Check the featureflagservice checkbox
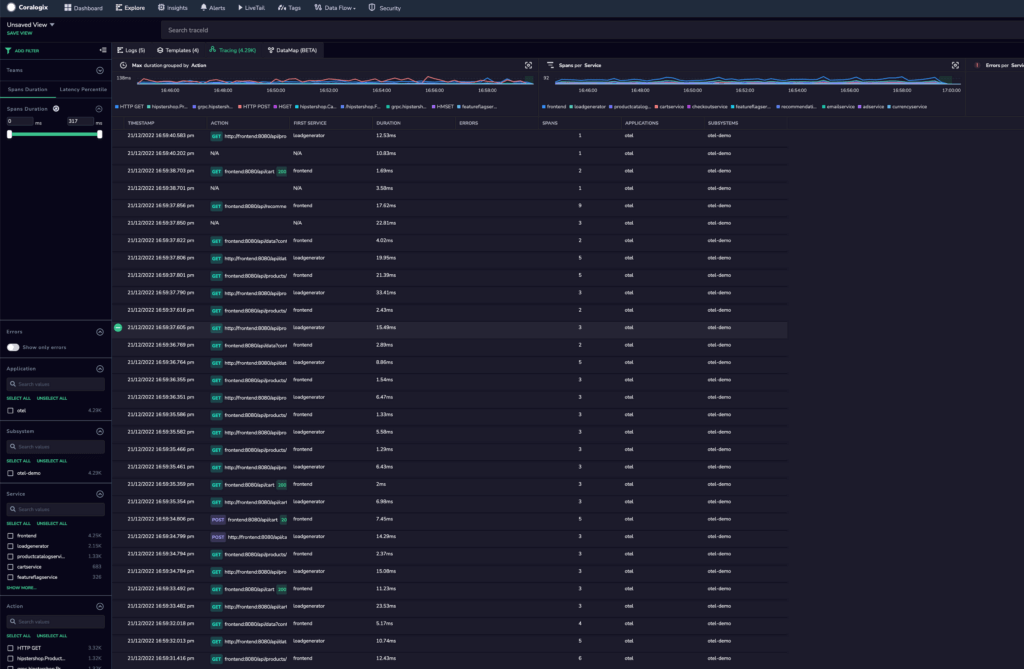Viewport: 1024px width, 669px height. [10, 578]
